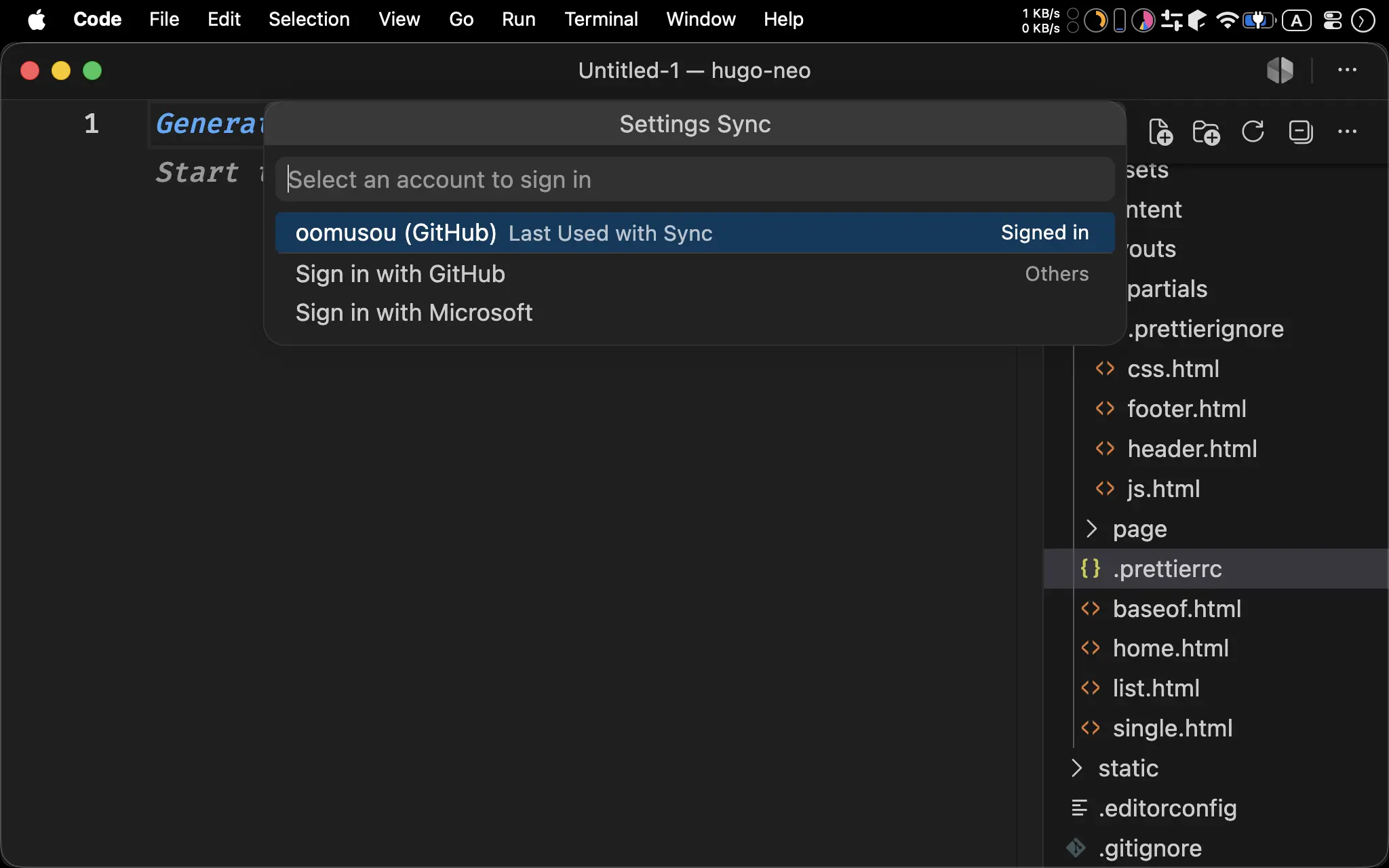Click the 'Start' placeholder text in editor
The width and height of the screenshot is (1389, 868).
197,172
